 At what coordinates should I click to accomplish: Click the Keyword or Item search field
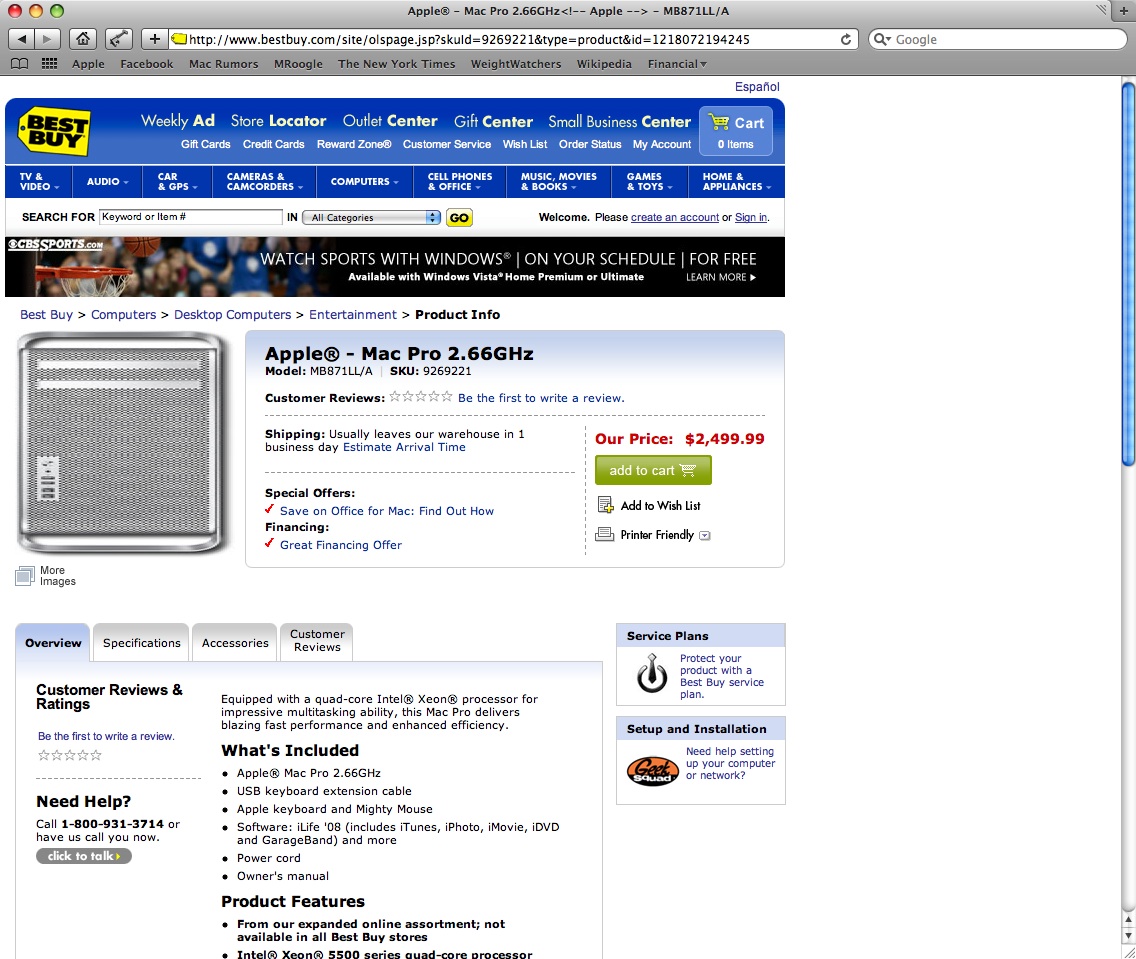tap(191, 217)
